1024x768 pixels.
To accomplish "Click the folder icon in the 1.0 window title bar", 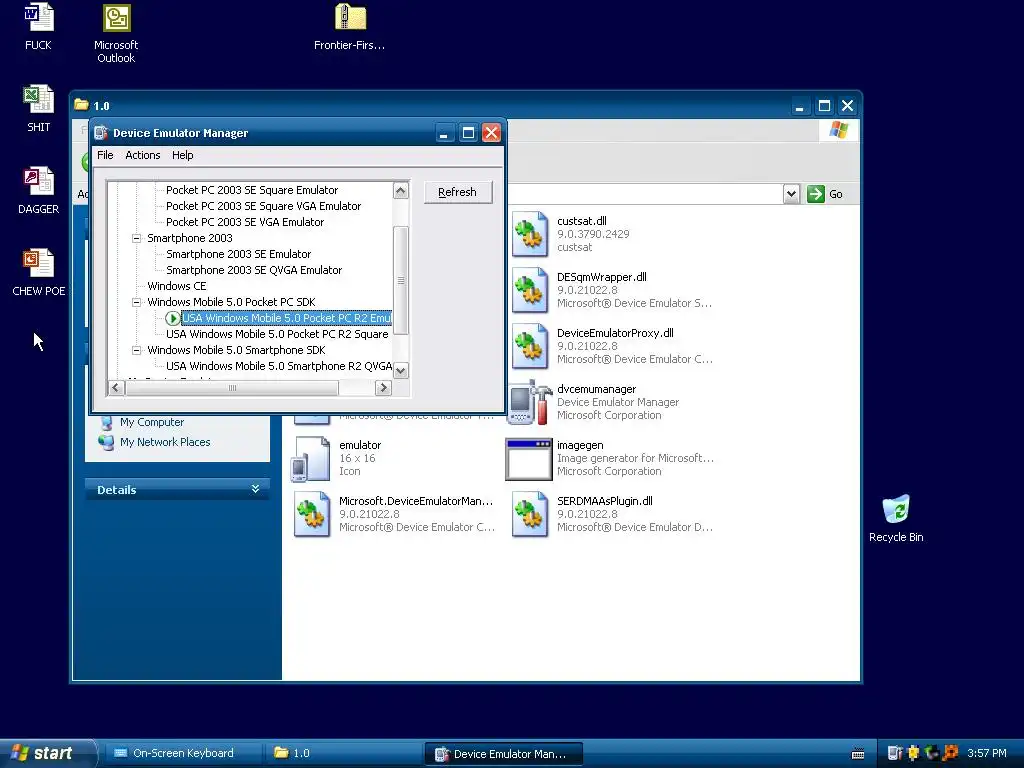I will (81, 105).
